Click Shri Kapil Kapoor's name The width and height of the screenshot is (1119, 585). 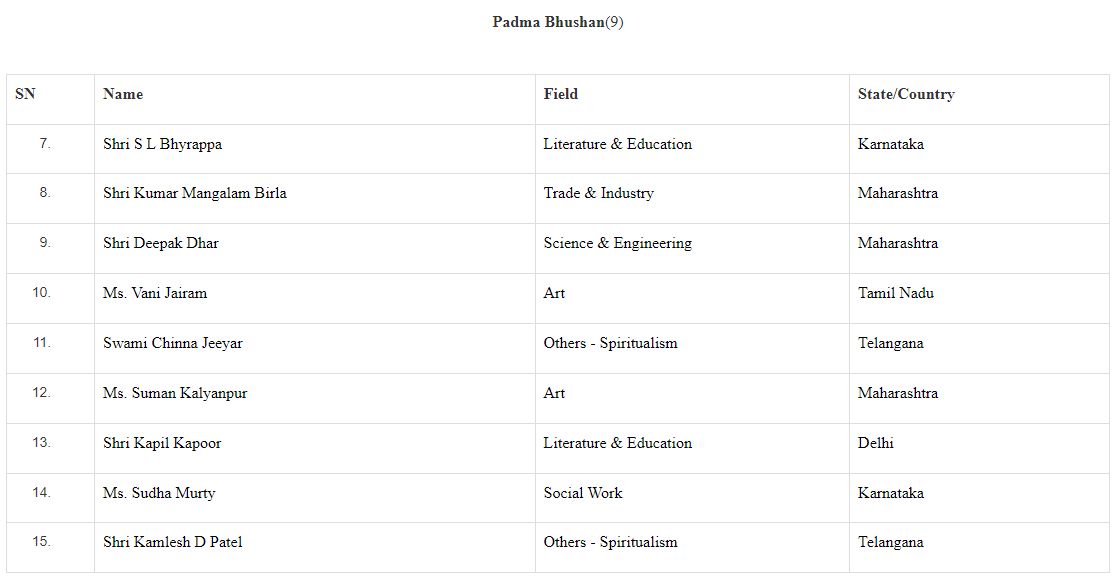pyautogui.click(x=162, y=443)
